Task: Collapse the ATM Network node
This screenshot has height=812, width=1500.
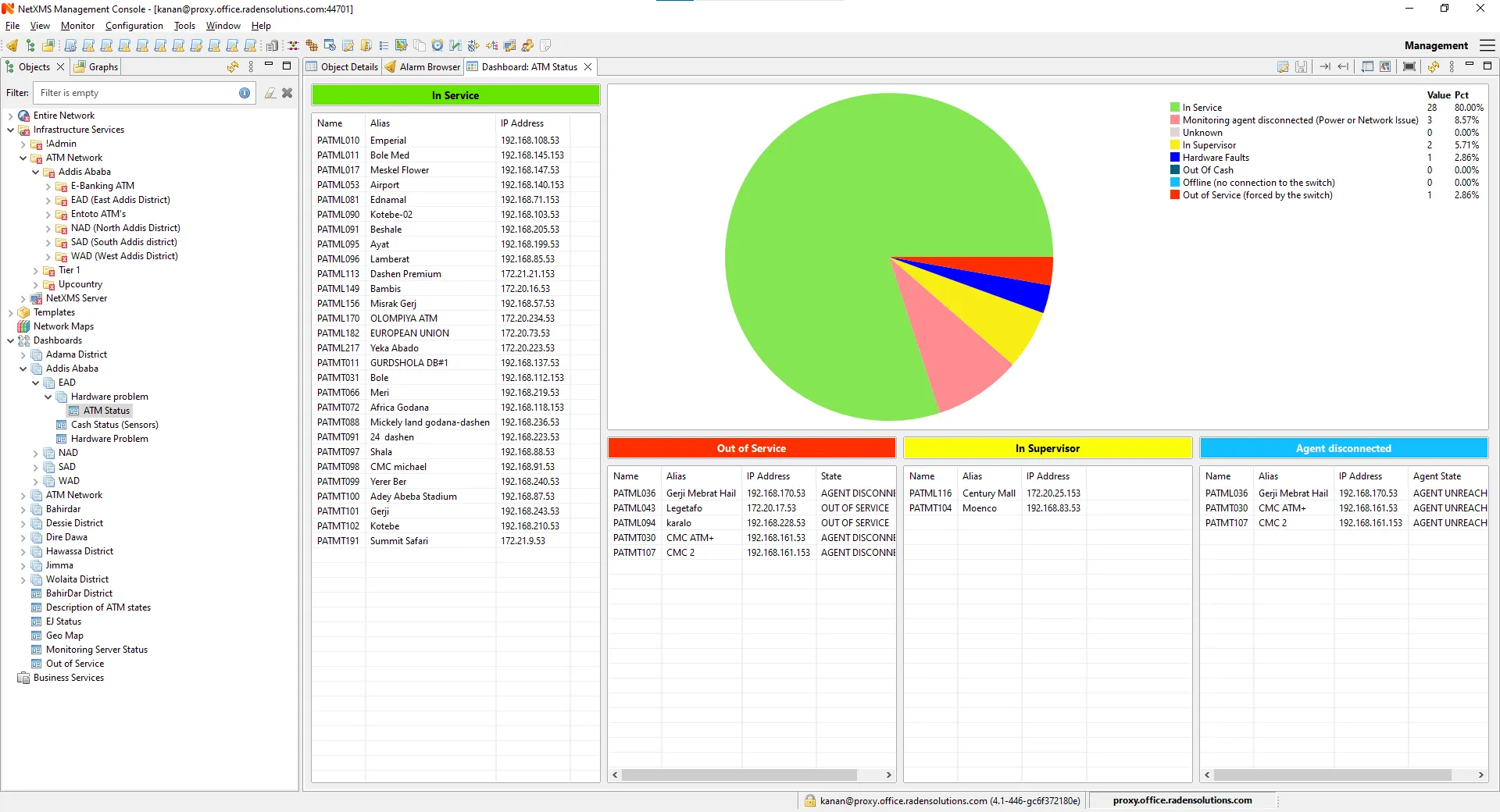Action: [23, 158]
